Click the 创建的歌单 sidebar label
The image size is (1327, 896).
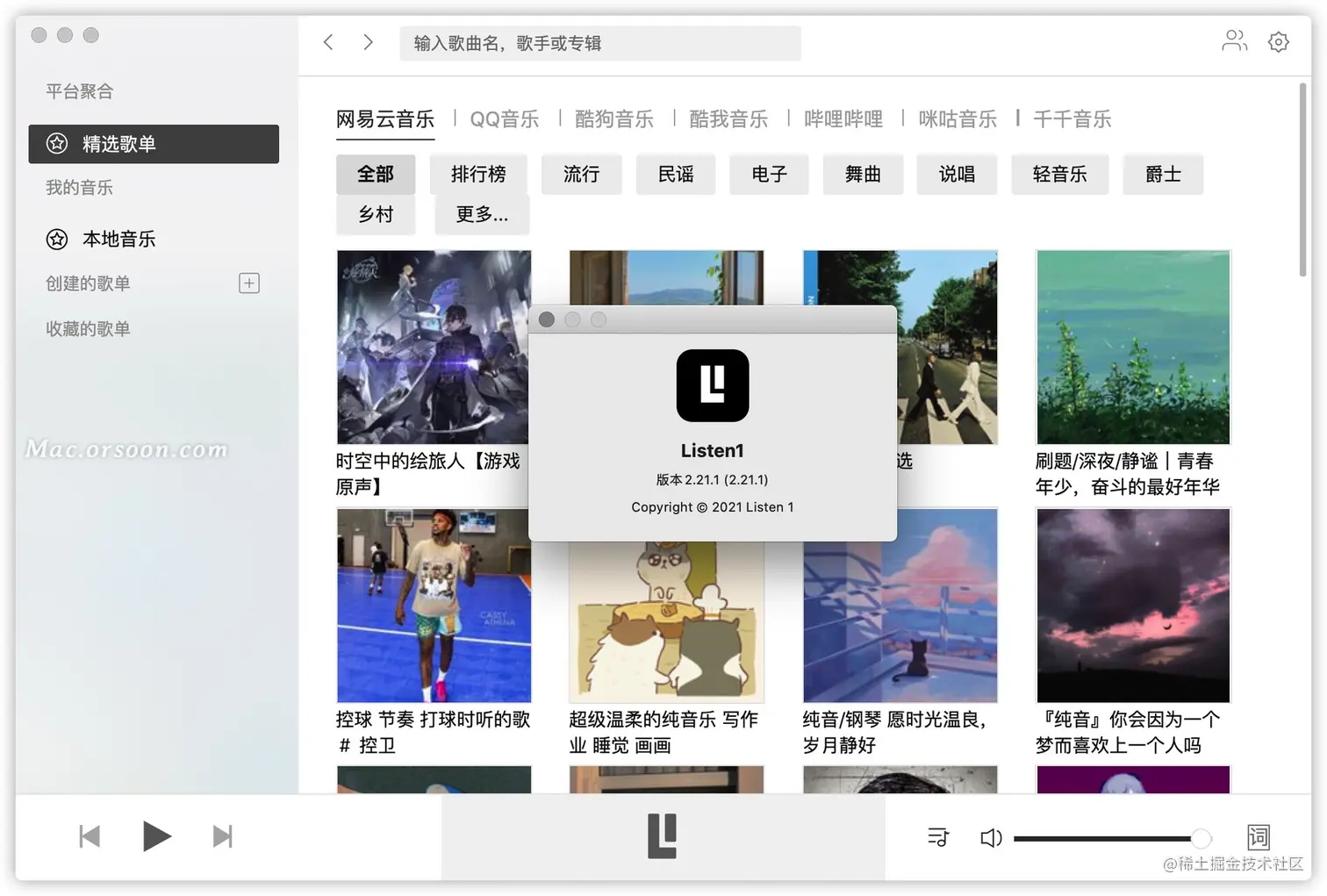[88, 283]
